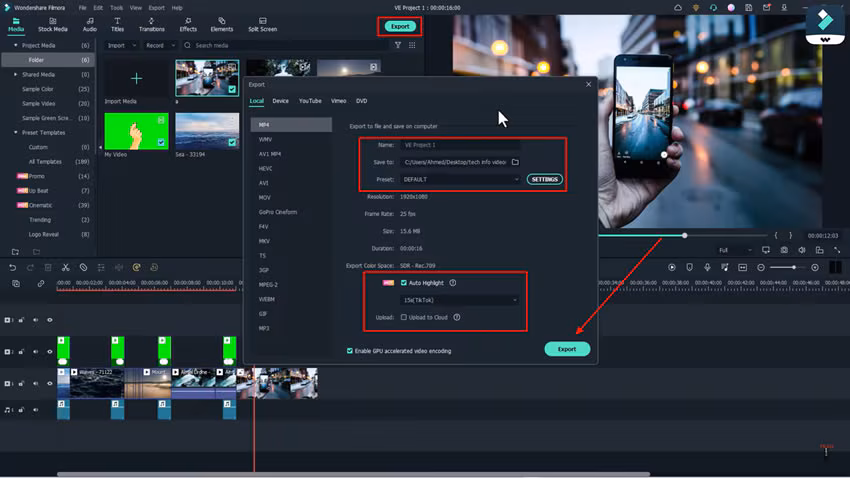
Task: Select MP4 export format
Action: point(291,125)
